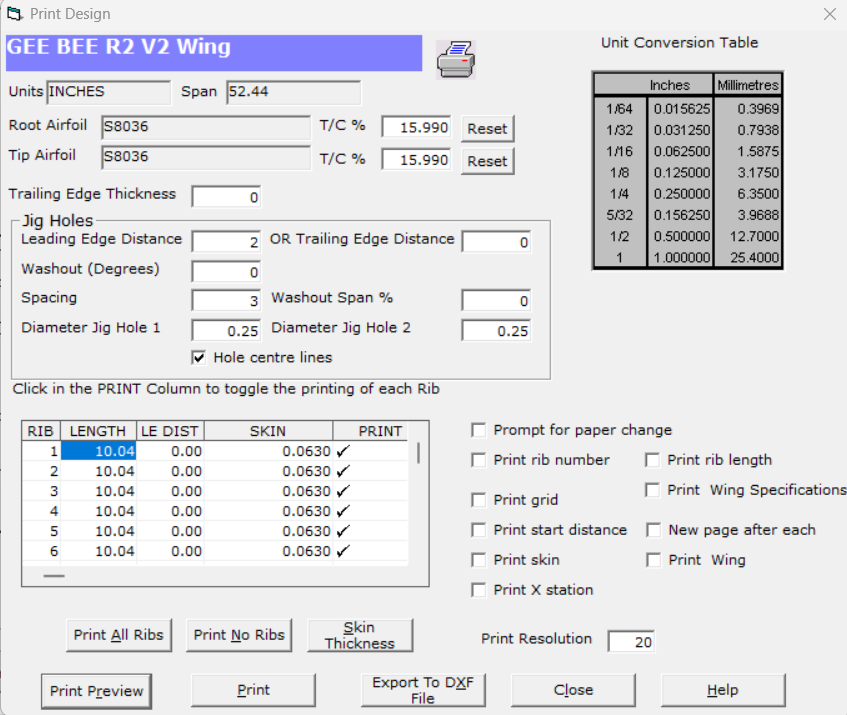Click the printer icon beside the title
The image size is (847, 715).
456,59
